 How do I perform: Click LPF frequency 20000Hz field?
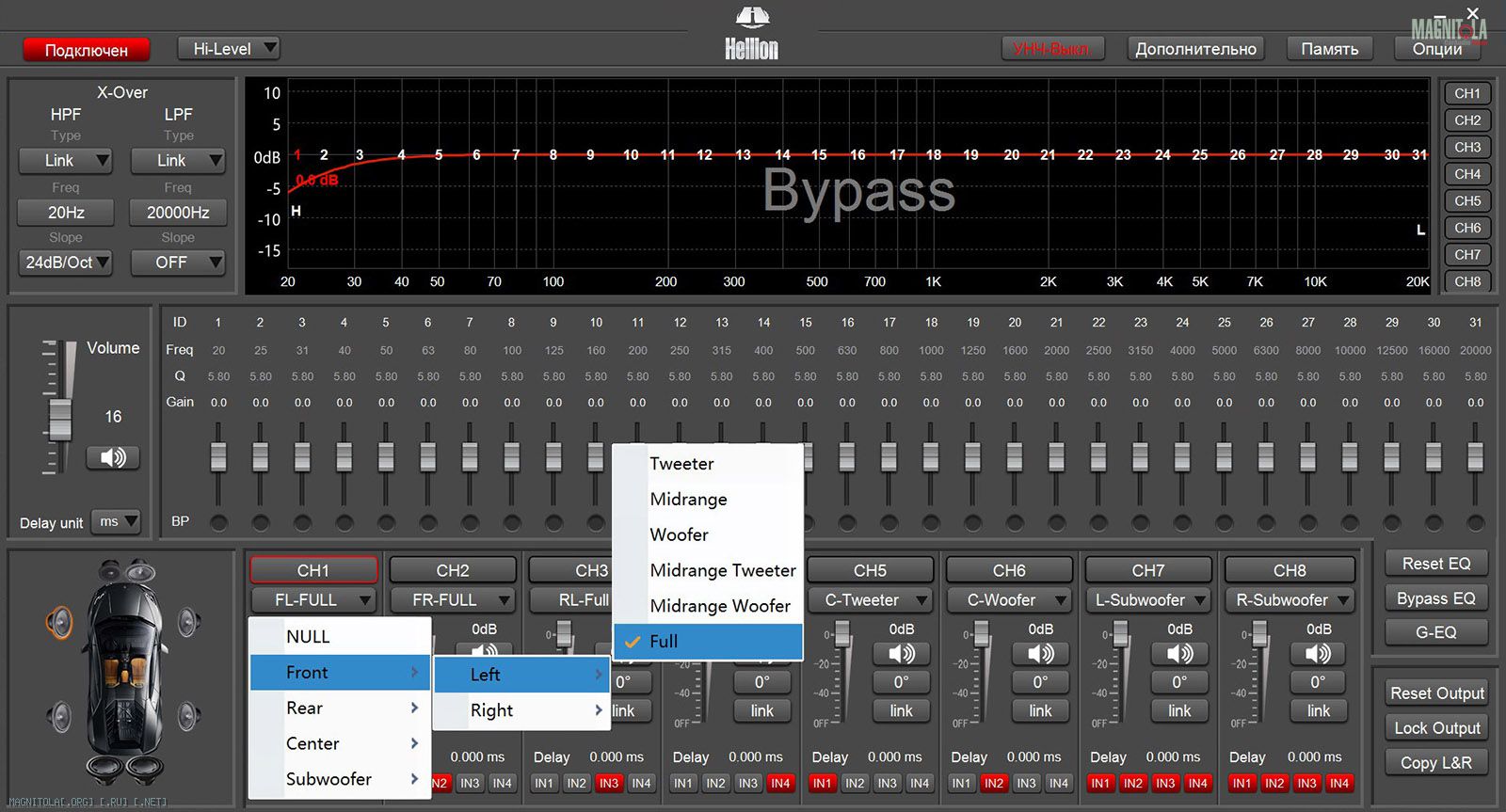178,213
